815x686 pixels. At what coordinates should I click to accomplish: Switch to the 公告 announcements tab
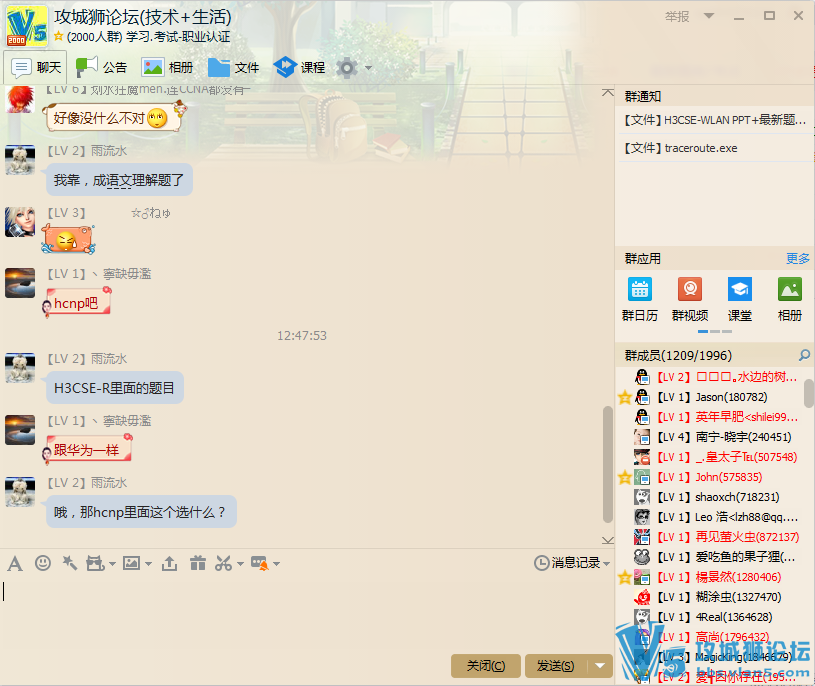pyautogui.click(x=102, y=67)
